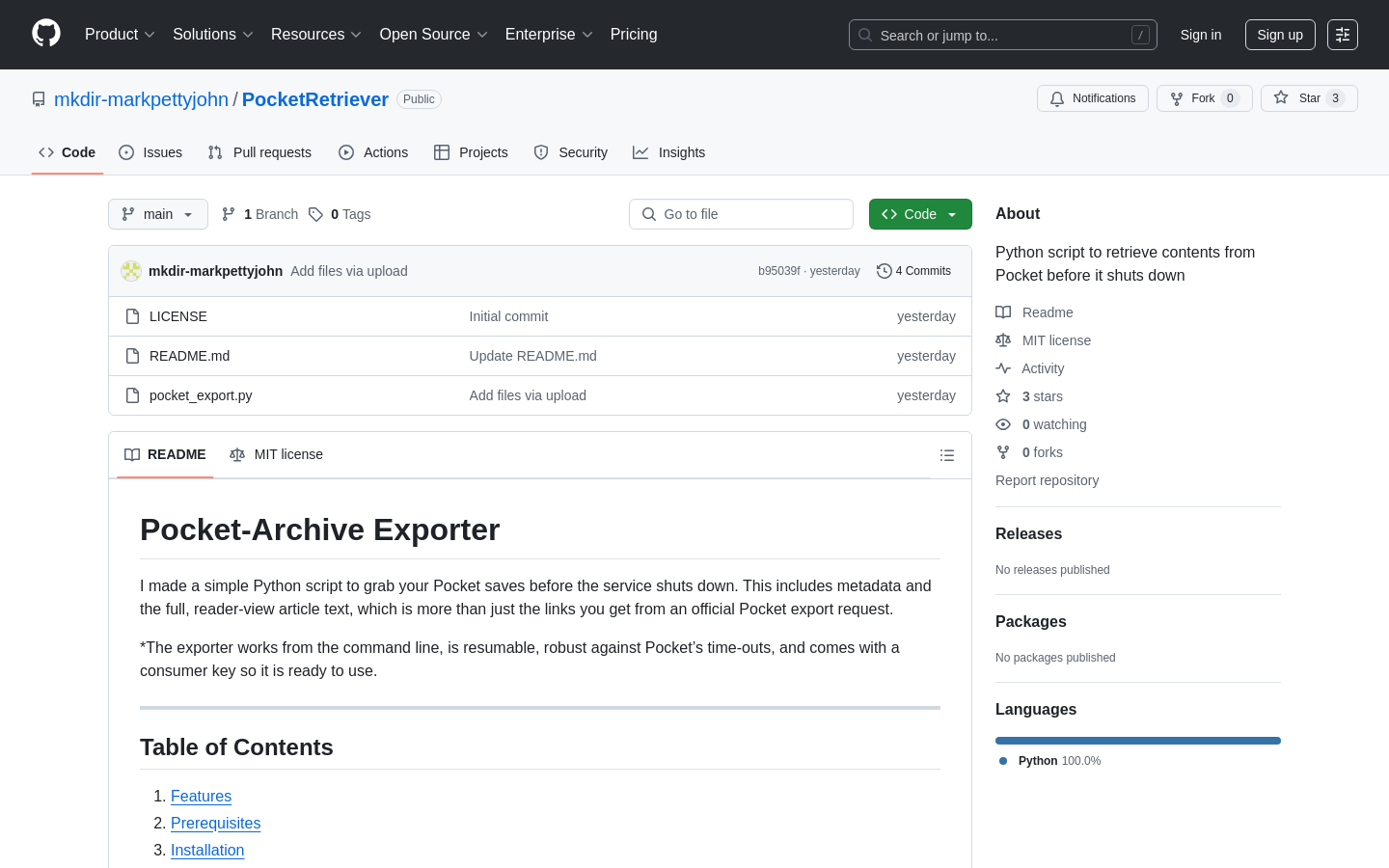The height and width of the screenshot is (868, 1389).
Task: View the 1 Branch list
Action: 260,214
